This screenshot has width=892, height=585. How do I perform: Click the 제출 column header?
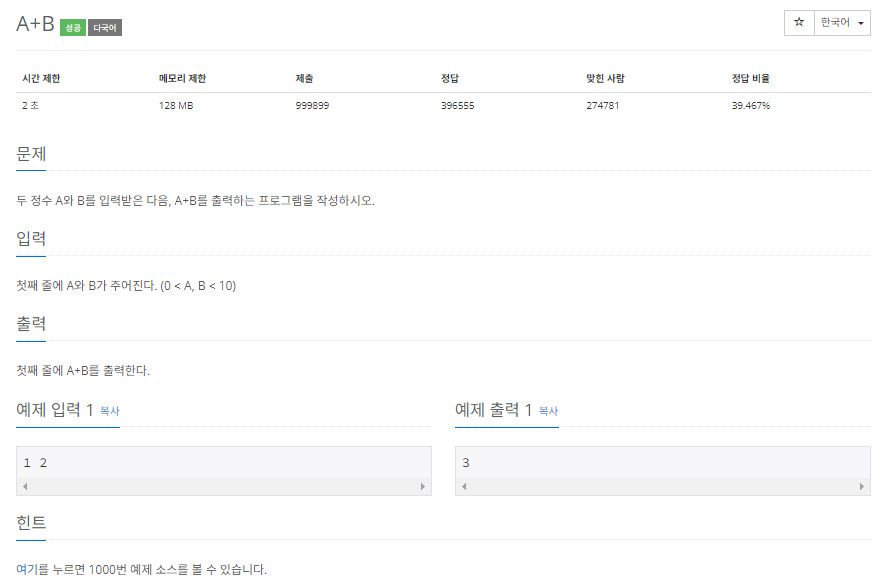point(304,79)
